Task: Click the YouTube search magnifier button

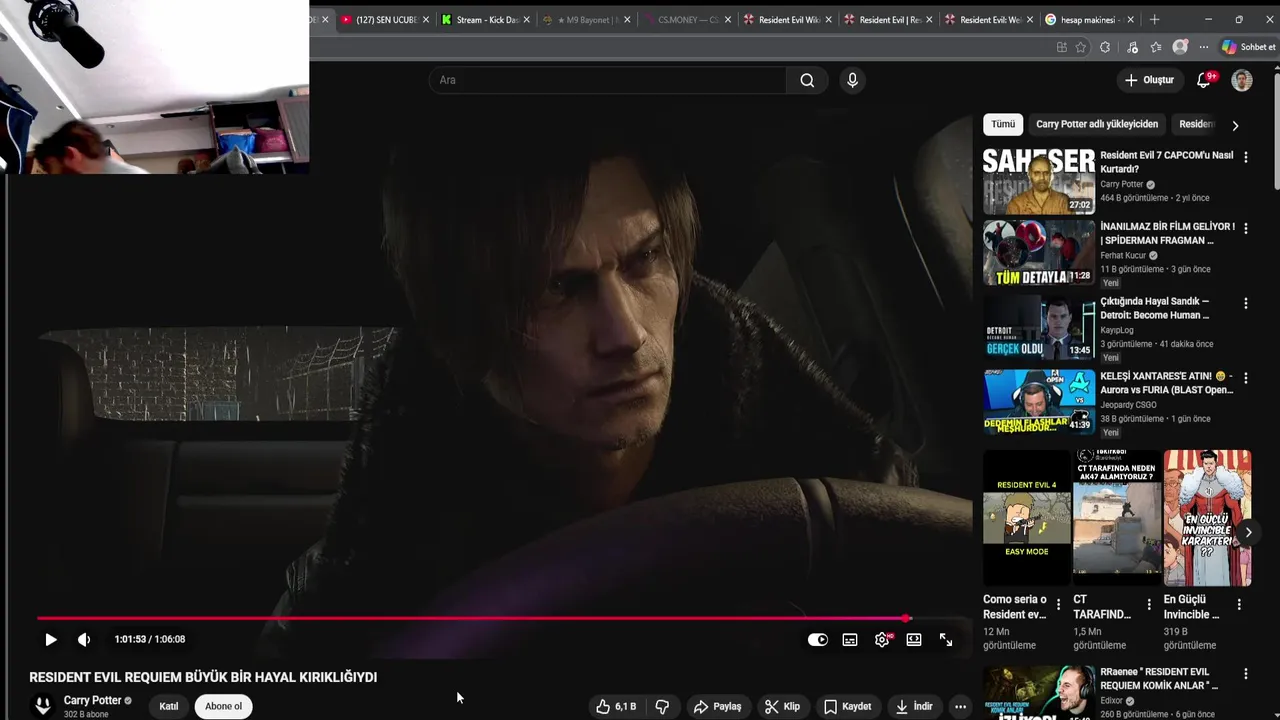Action: click(x=807, y=80)
